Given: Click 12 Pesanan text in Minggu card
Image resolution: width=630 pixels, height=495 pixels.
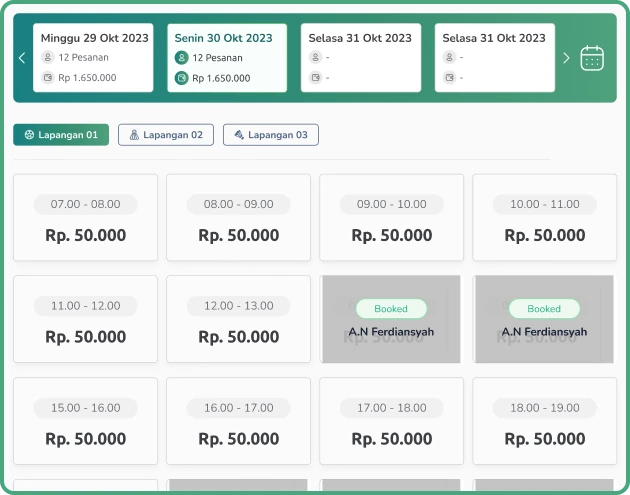Looking at the screenshot, I should (84, 57).
